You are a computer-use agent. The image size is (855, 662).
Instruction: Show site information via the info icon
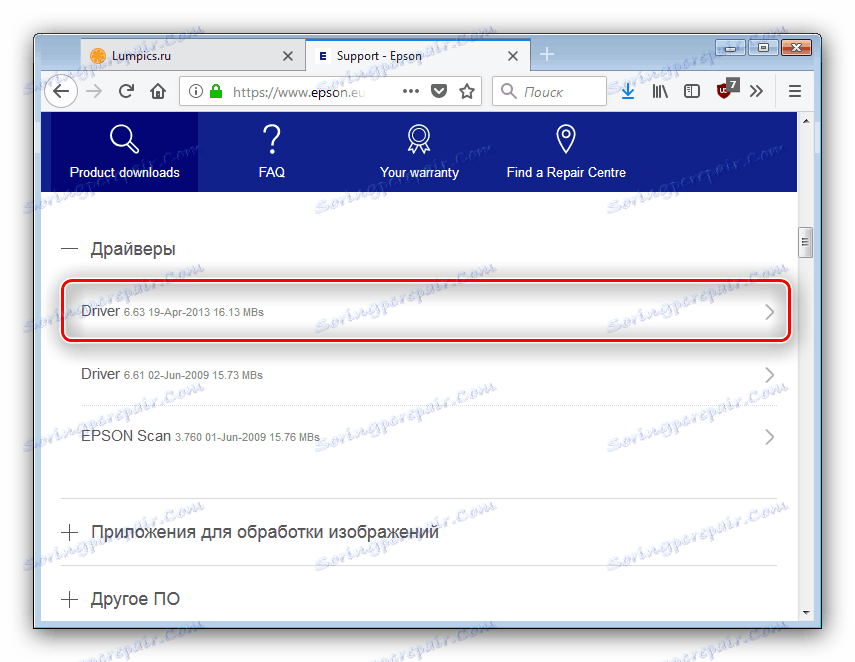[x=195, y=91]
